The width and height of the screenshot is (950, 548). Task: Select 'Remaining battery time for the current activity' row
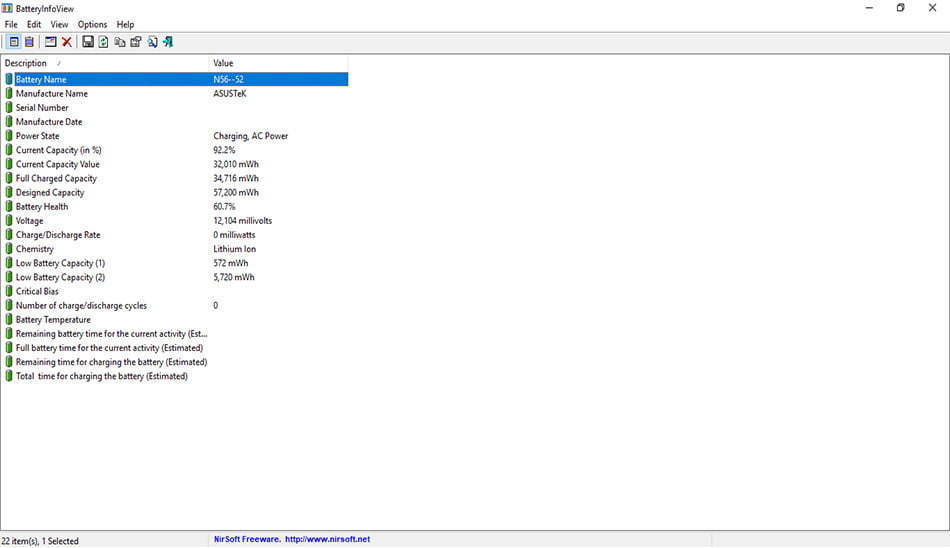point(176,333)
